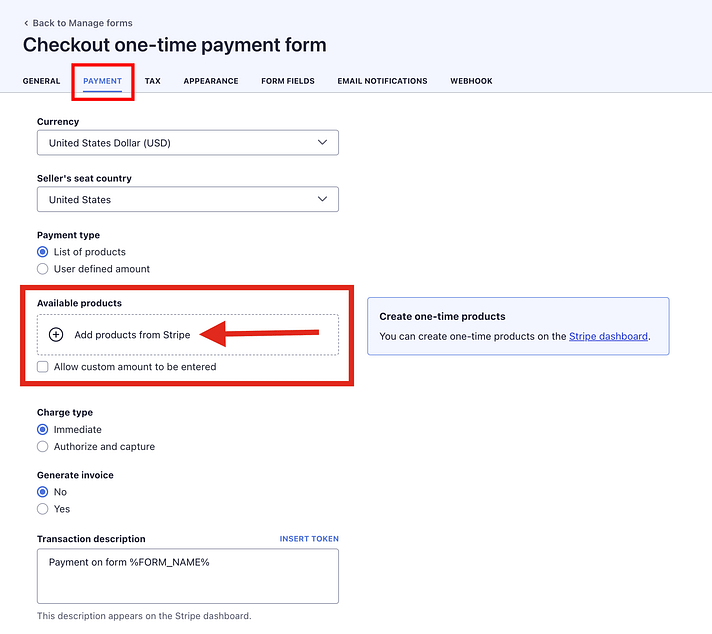
Task: Enable Allow custom amount to be entered
Action: pos(43,367)
